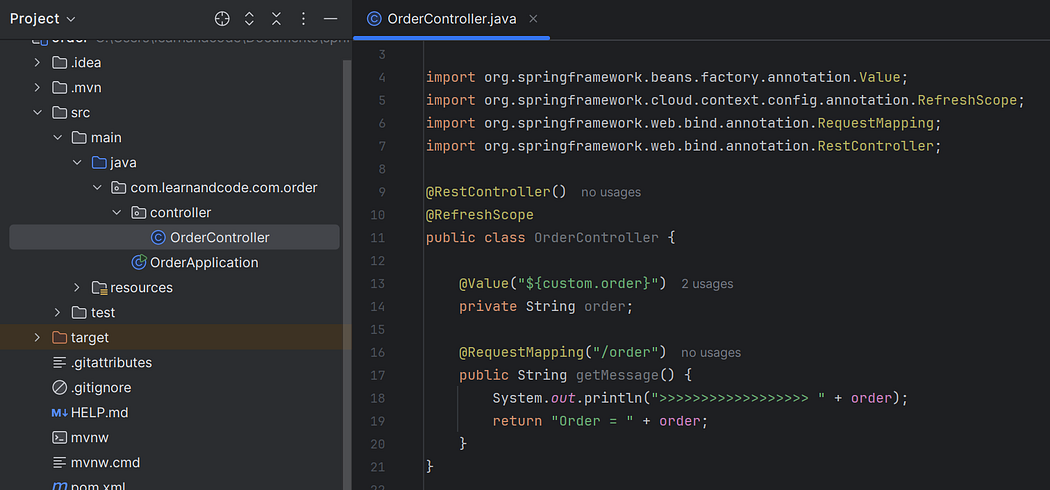Click the Collapse All icon in Project toolbar
The height and width of the screenshot is (490, 1050).
pos(276,19)
